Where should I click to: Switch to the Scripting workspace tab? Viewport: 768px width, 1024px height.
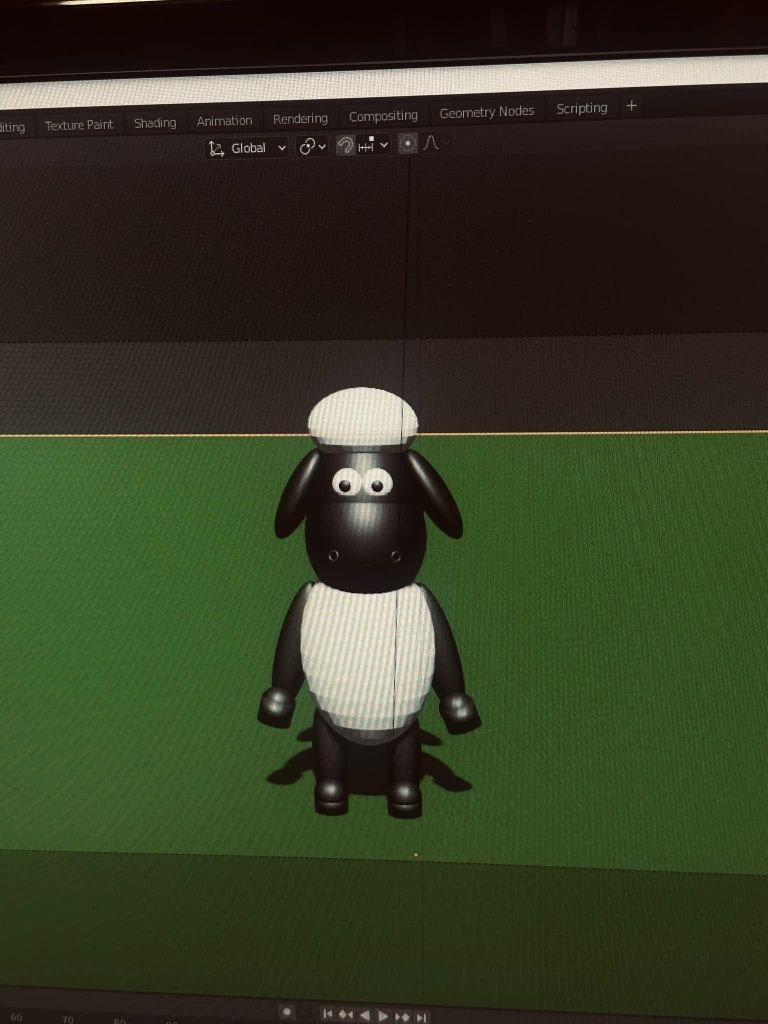click(x=581, y=108)
